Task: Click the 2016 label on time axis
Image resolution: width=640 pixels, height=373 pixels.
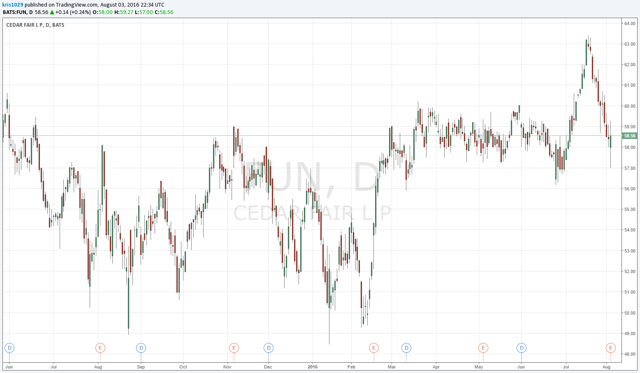Action: (312, 367)
